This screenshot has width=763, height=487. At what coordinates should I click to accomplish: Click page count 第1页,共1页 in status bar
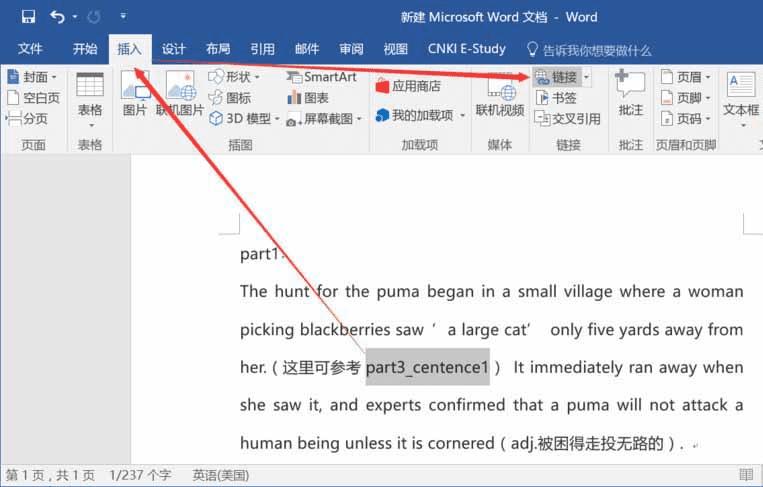pyautogui.click(x=50, y=475)
